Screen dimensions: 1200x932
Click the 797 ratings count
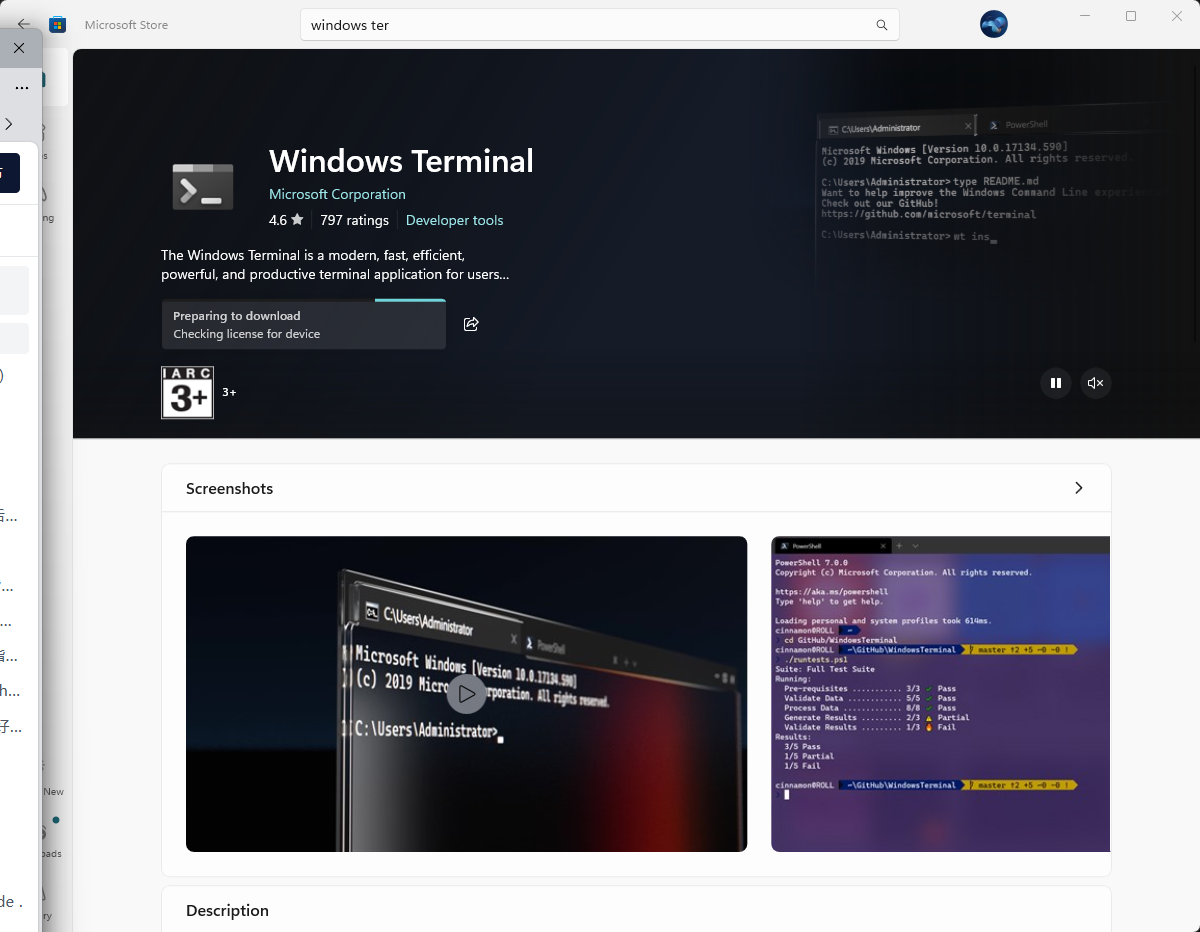pyautogui.click(x=354, y=220)
